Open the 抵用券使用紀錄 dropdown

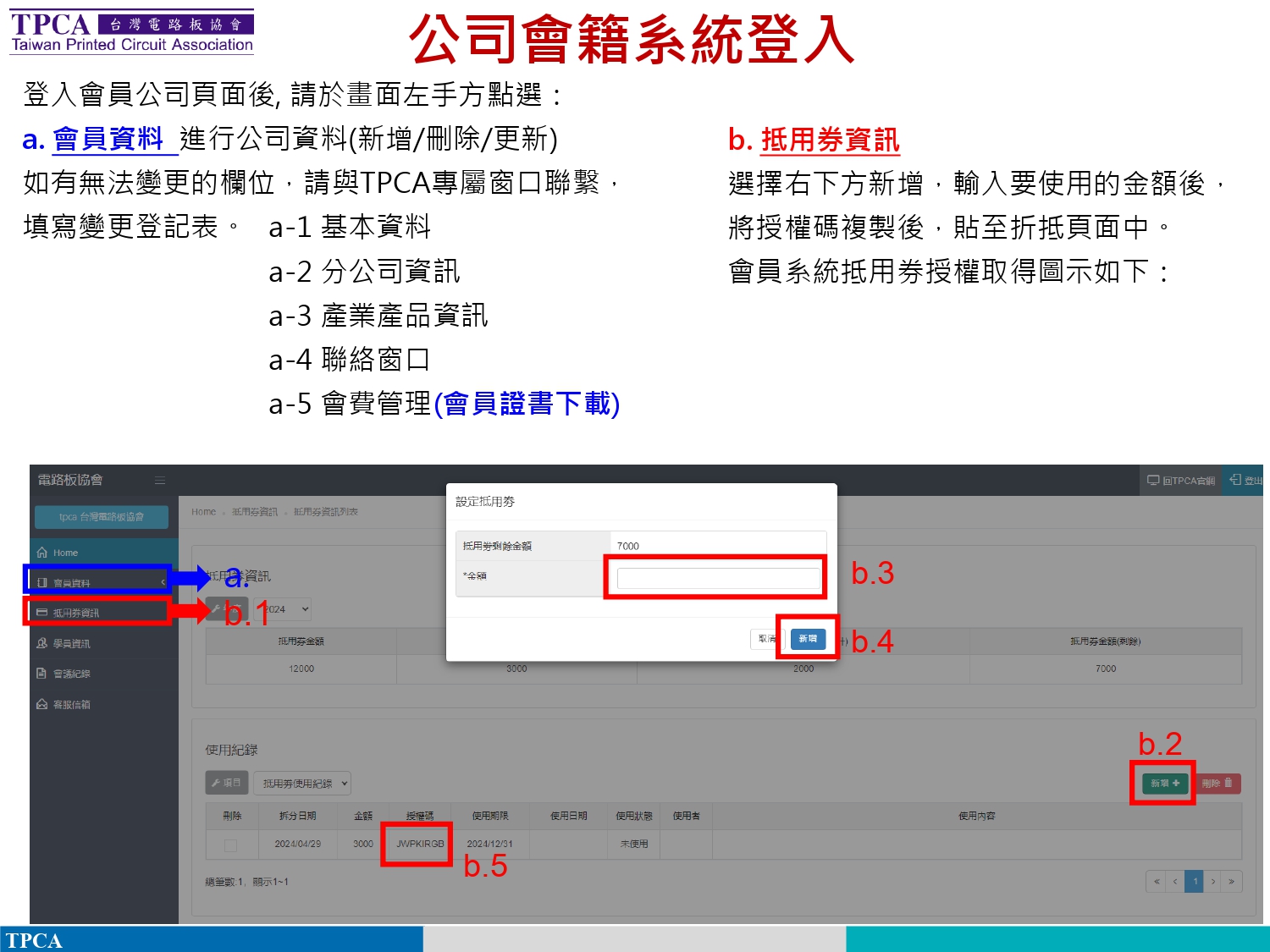[x=301, y=783]
